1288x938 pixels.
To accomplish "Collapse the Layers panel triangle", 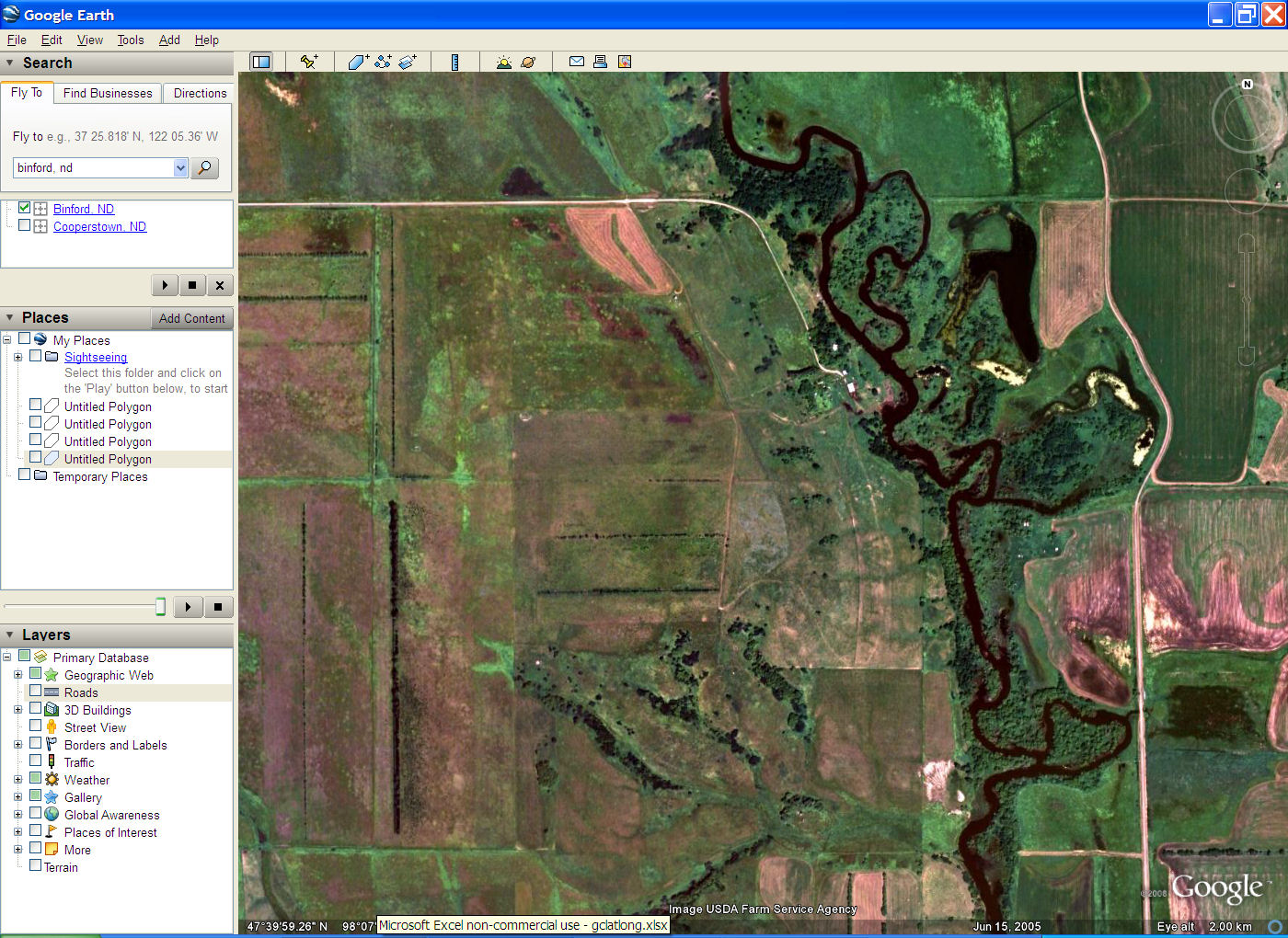I will point(10,635).
